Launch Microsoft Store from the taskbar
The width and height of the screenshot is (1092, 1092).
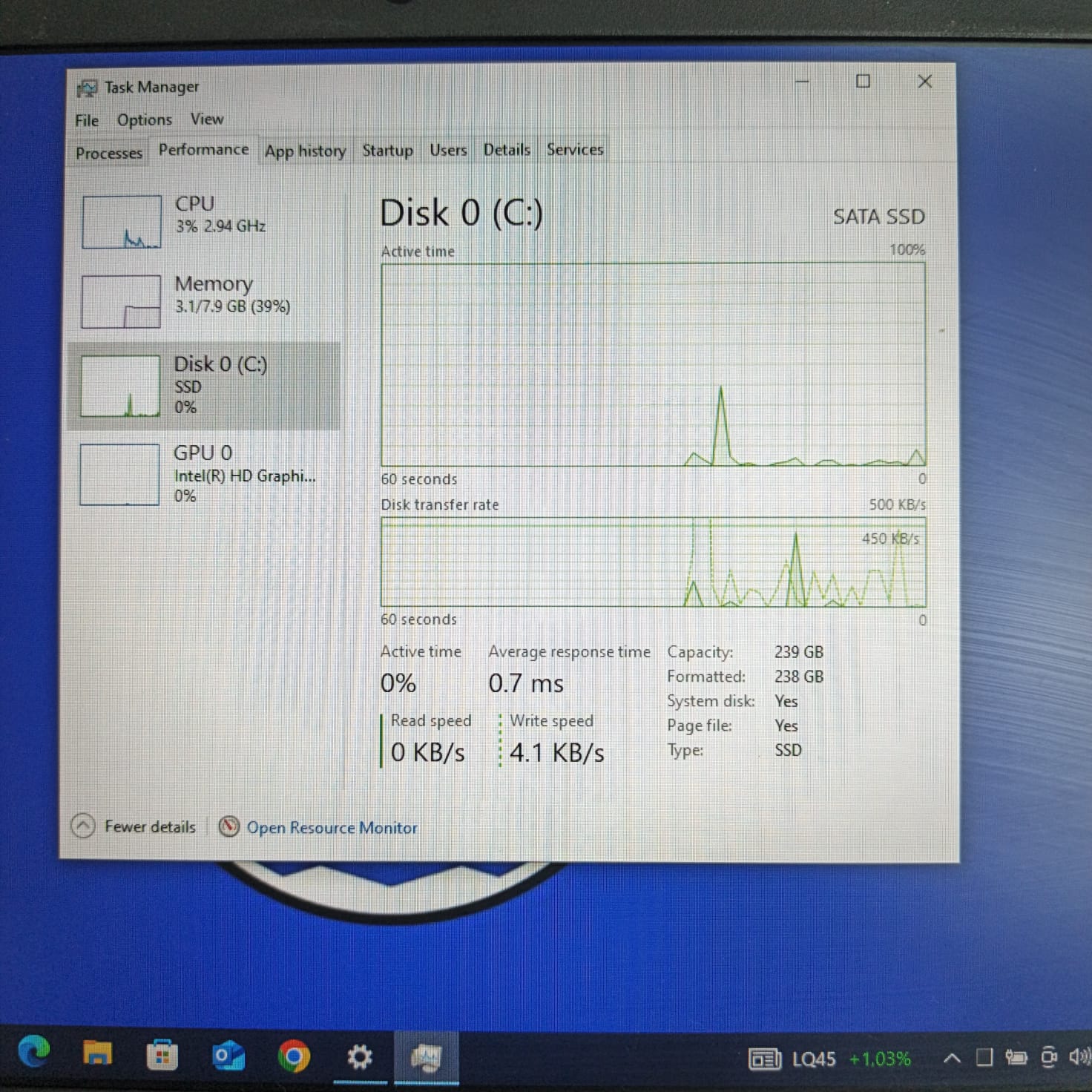pos(162,1056)
